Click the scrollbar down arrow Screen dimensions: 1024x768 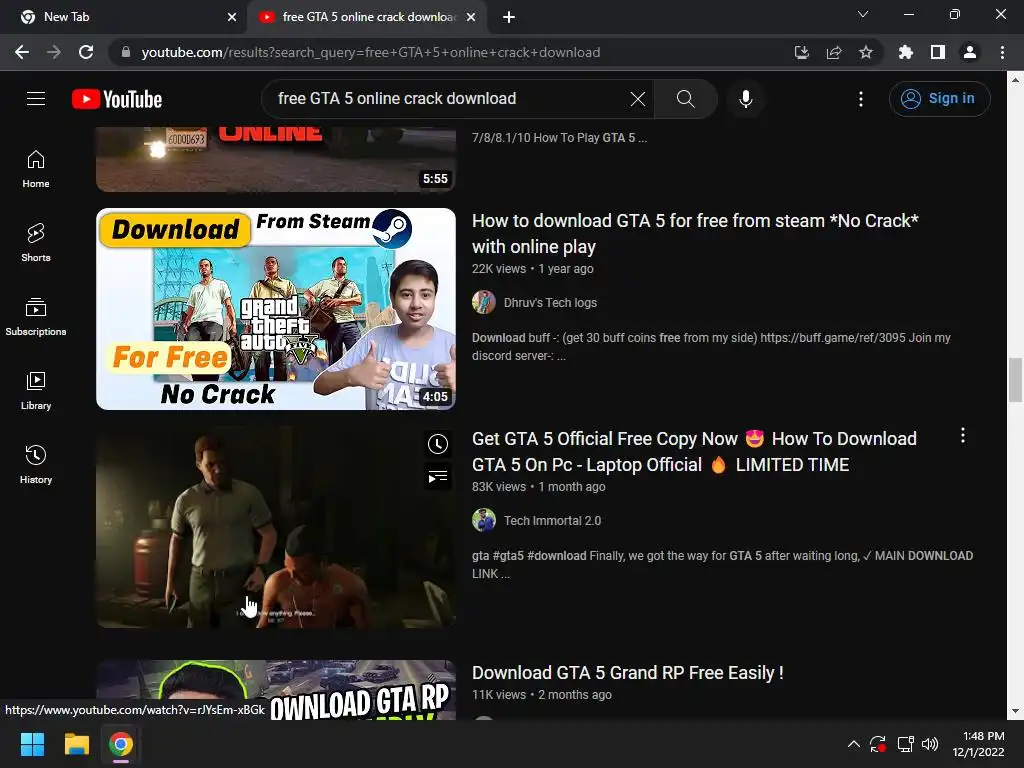coord(1015,712)
